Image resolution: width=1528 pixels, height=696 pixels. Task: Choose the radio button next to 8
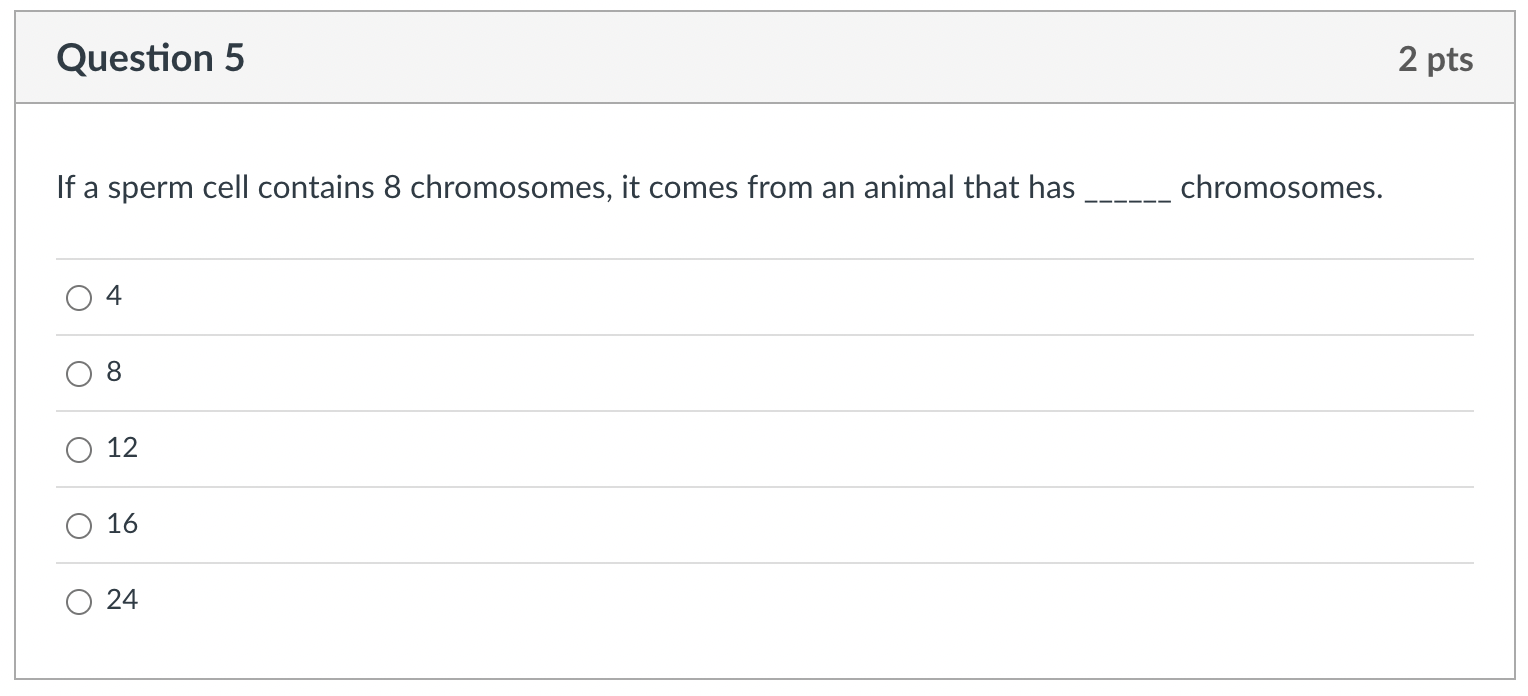coord(78,373)
